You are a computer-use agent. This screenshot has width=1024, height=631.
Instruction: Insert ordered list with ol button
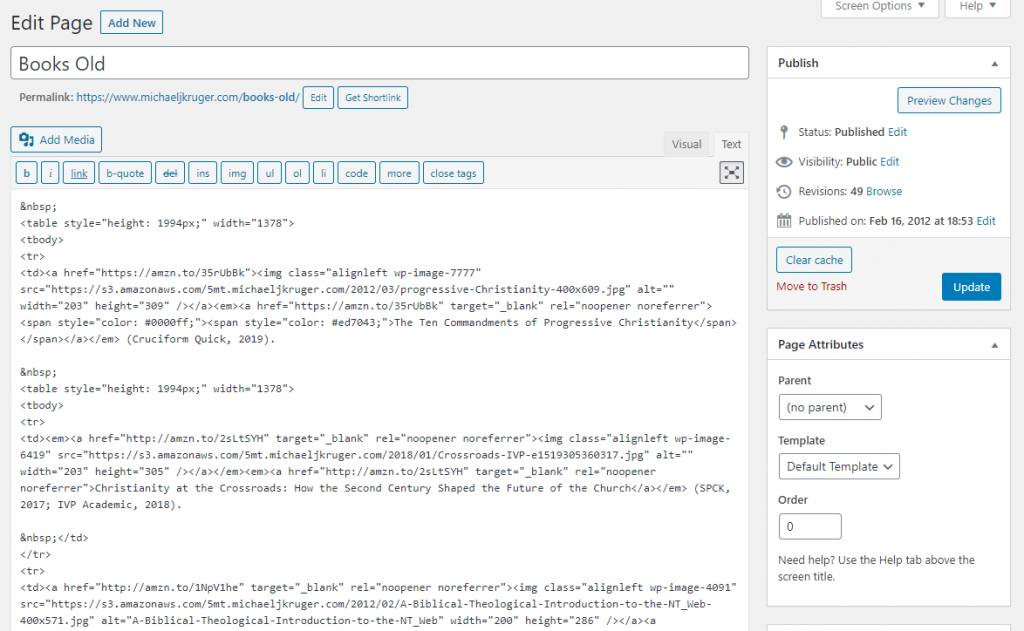pyautogui.click(x=297, y=173)
